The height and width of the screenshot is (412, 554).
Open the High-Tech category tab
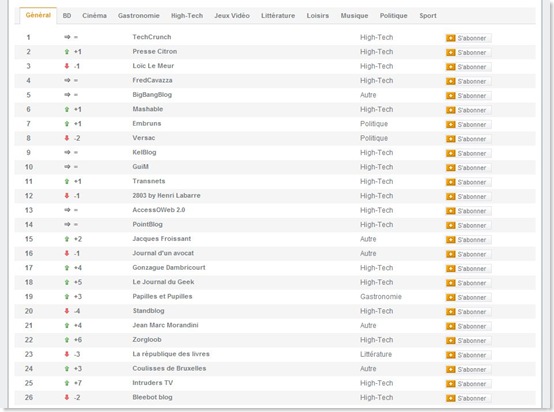187,16
